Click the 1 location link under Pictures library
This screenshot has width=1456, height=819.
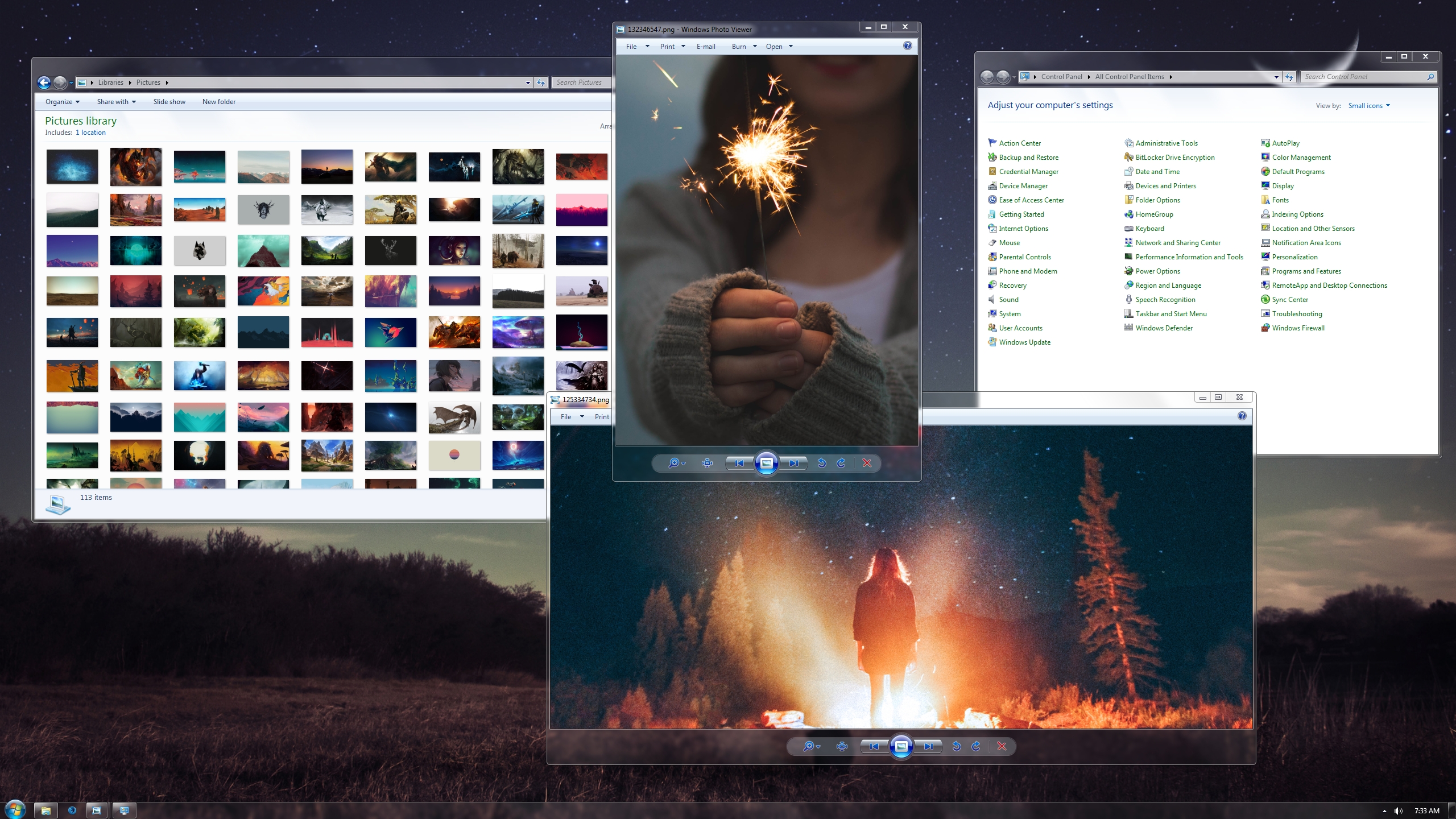[x=90, y=133]
